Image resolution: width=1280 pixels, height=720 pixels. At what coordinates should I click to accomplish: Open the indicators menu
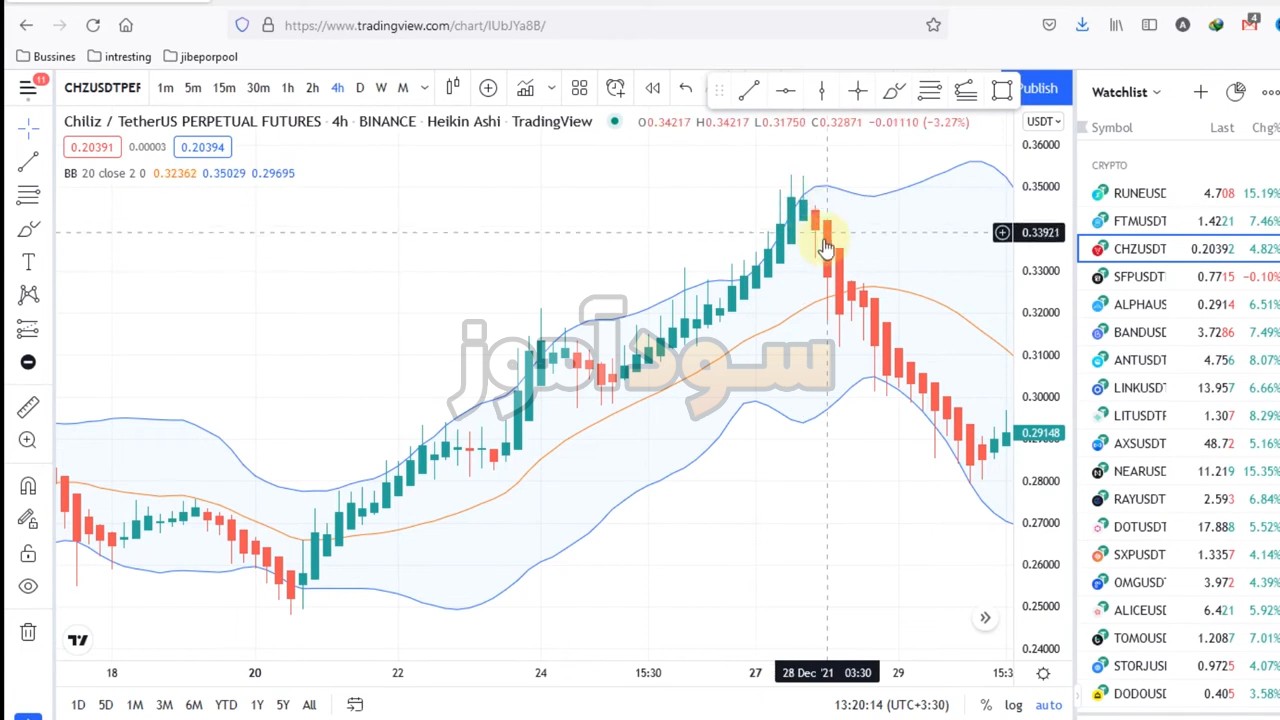pyautogui.click(x=525, y=89)
